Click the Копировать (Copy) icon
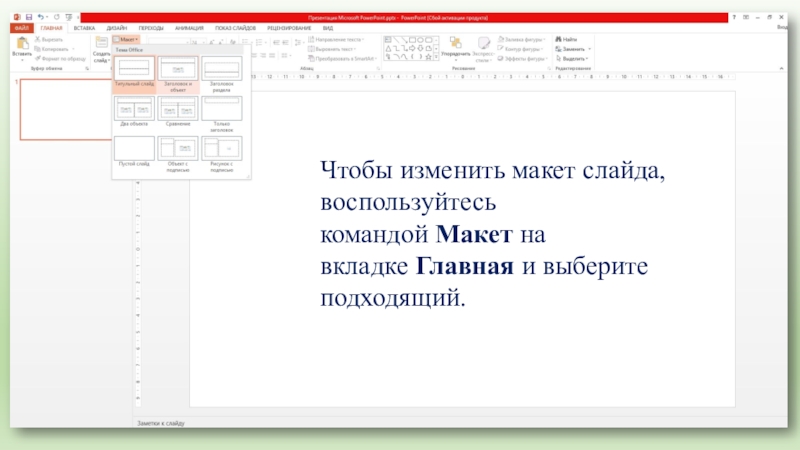 39,49
